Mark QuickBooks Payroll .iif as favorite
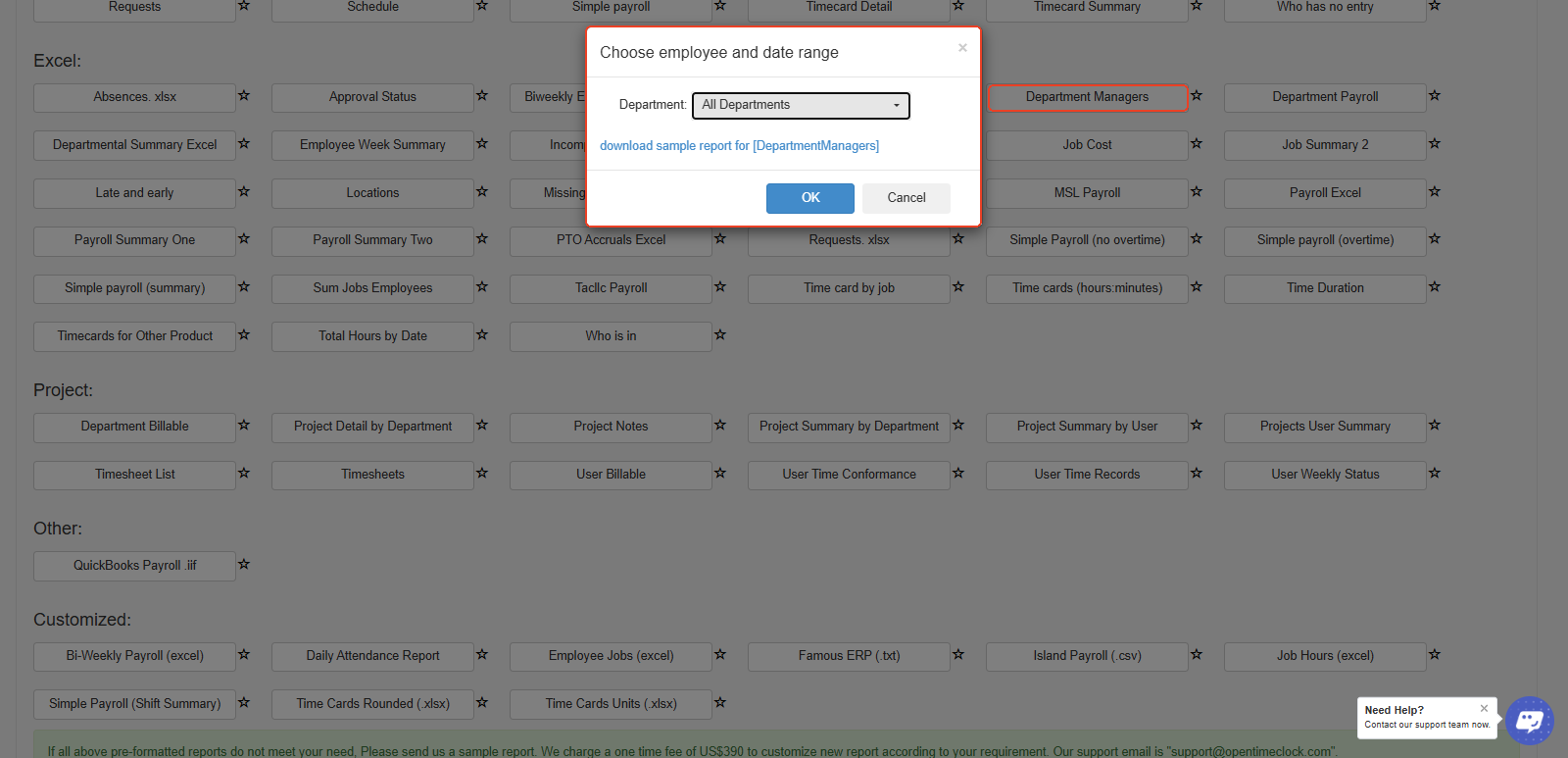Image resolution: width=1568 pixels, height=758 pixels. (x=244, y=565)
